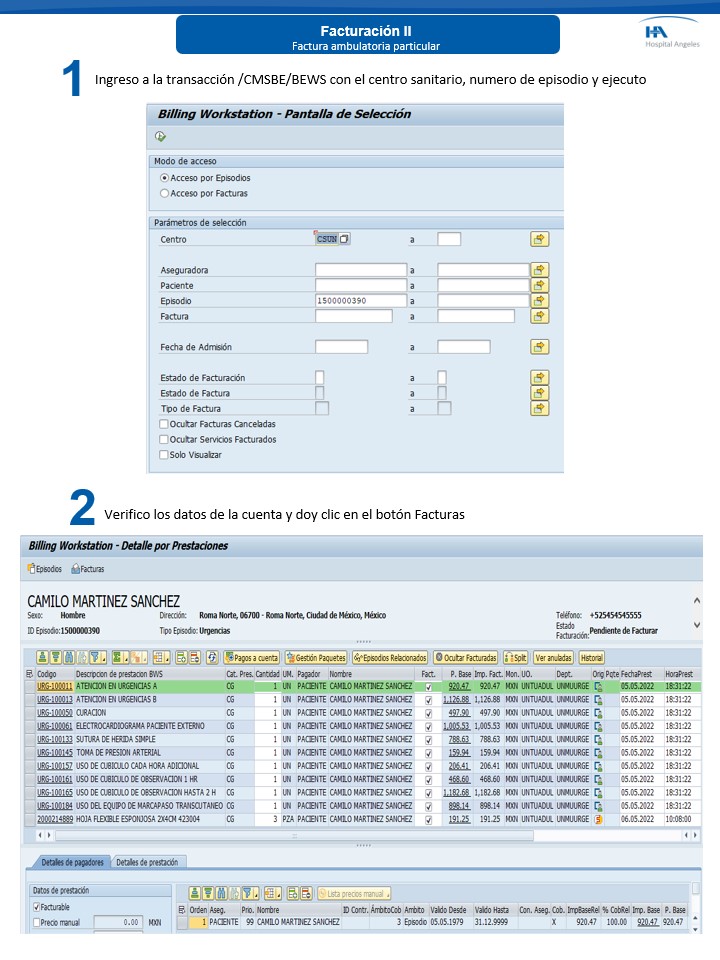Open the search help icon beside CSUN
This screenshot has height=960, width=720.
(x=344, y=239)
